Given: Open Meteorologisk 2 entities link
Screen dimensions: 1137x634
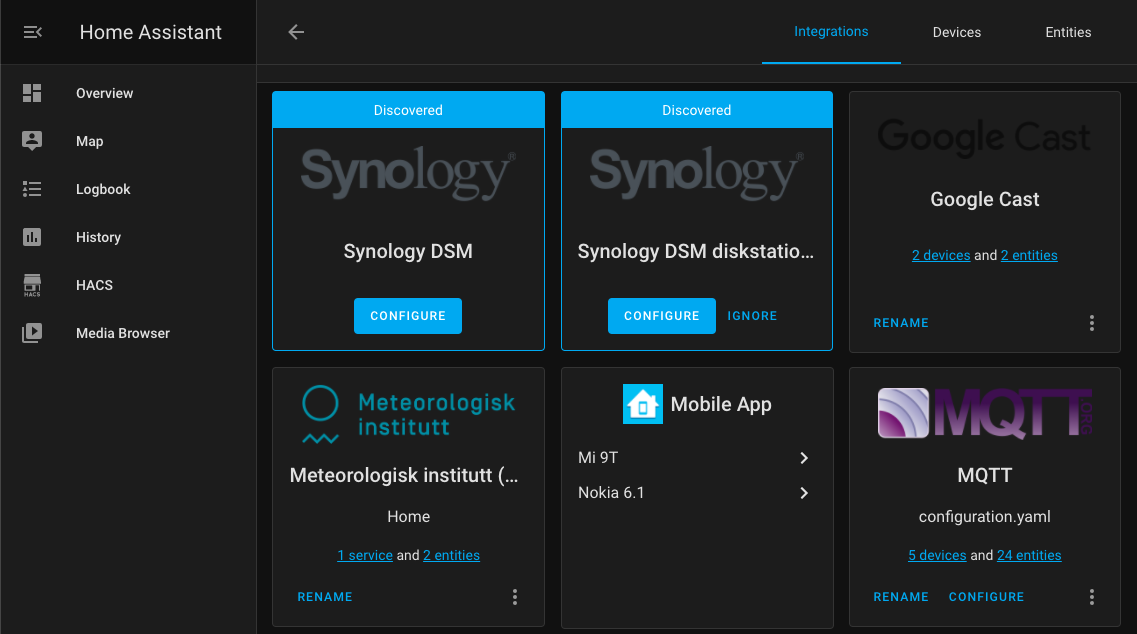Looking at the screenshot, I should point(451,555).
